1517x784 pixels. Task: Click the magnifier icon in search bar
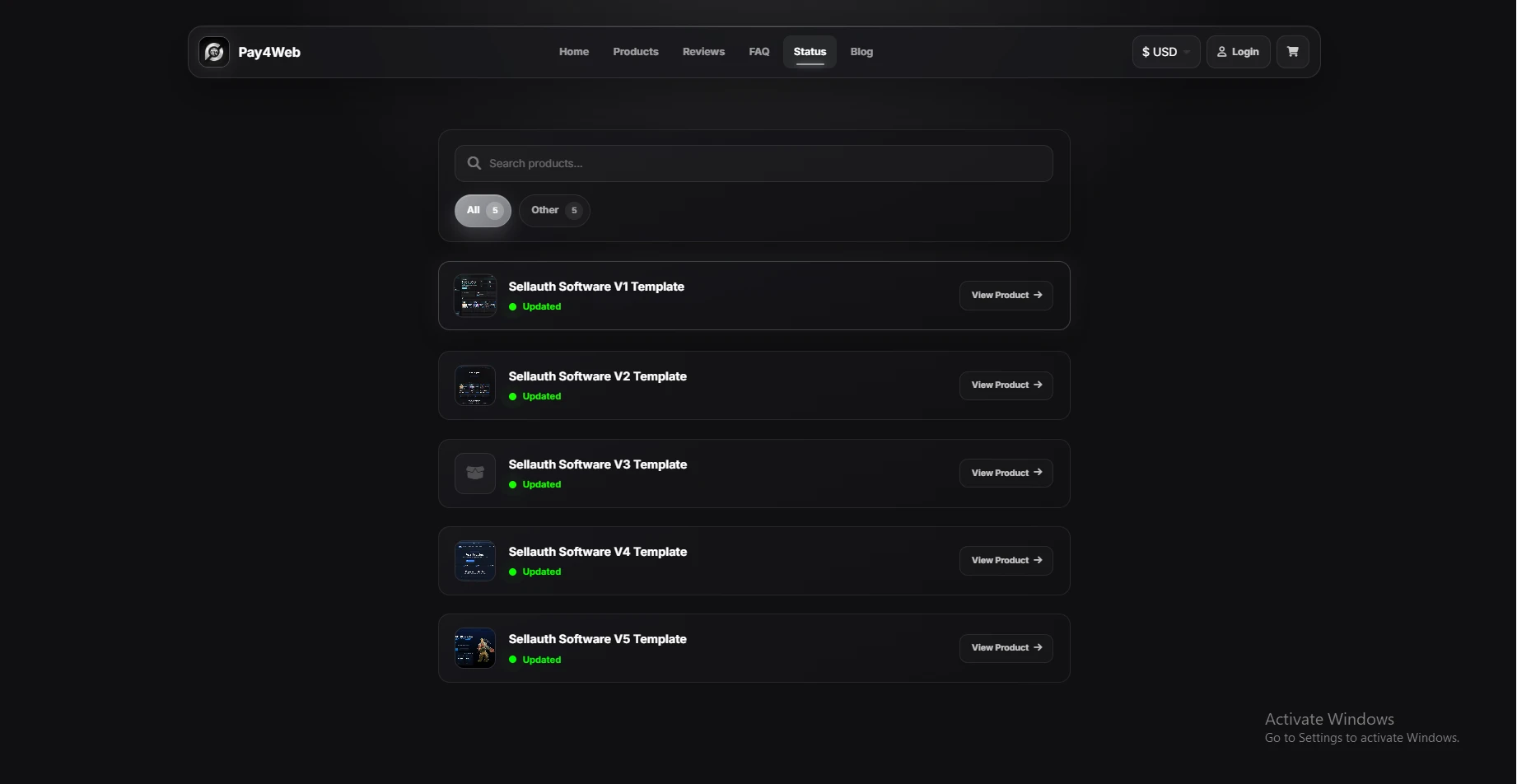tap(474, 163)
